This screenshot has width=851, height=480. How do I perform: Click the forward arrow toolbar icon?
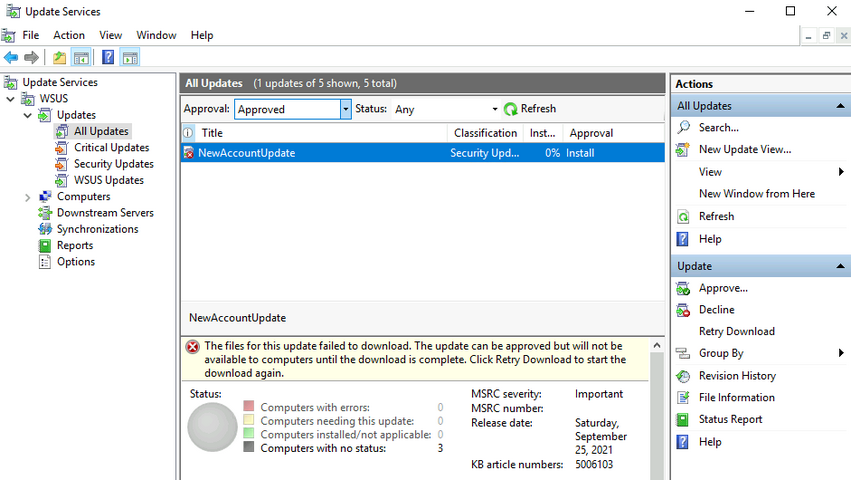pos(31,57)
